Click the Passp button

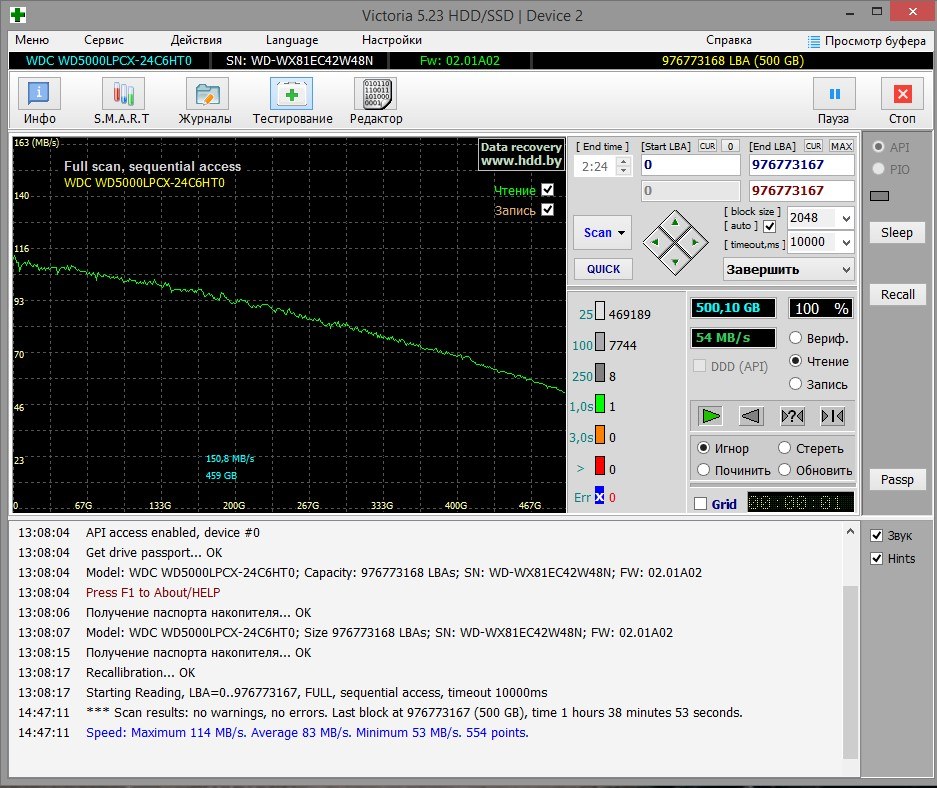pos(897,480)
